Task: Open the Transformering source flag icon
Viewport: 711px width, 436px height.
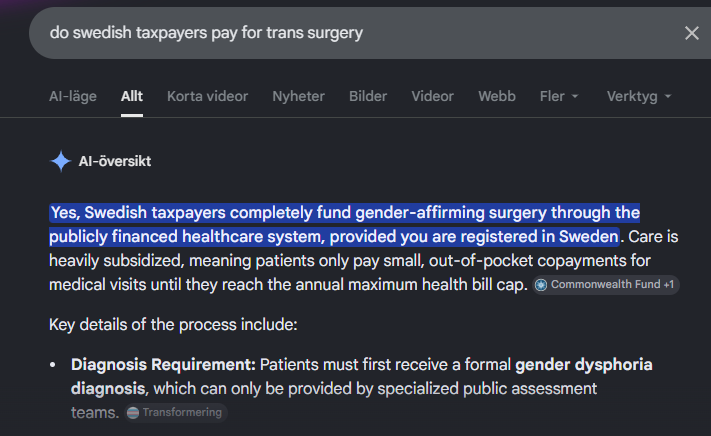Action: tap(133, 412)
